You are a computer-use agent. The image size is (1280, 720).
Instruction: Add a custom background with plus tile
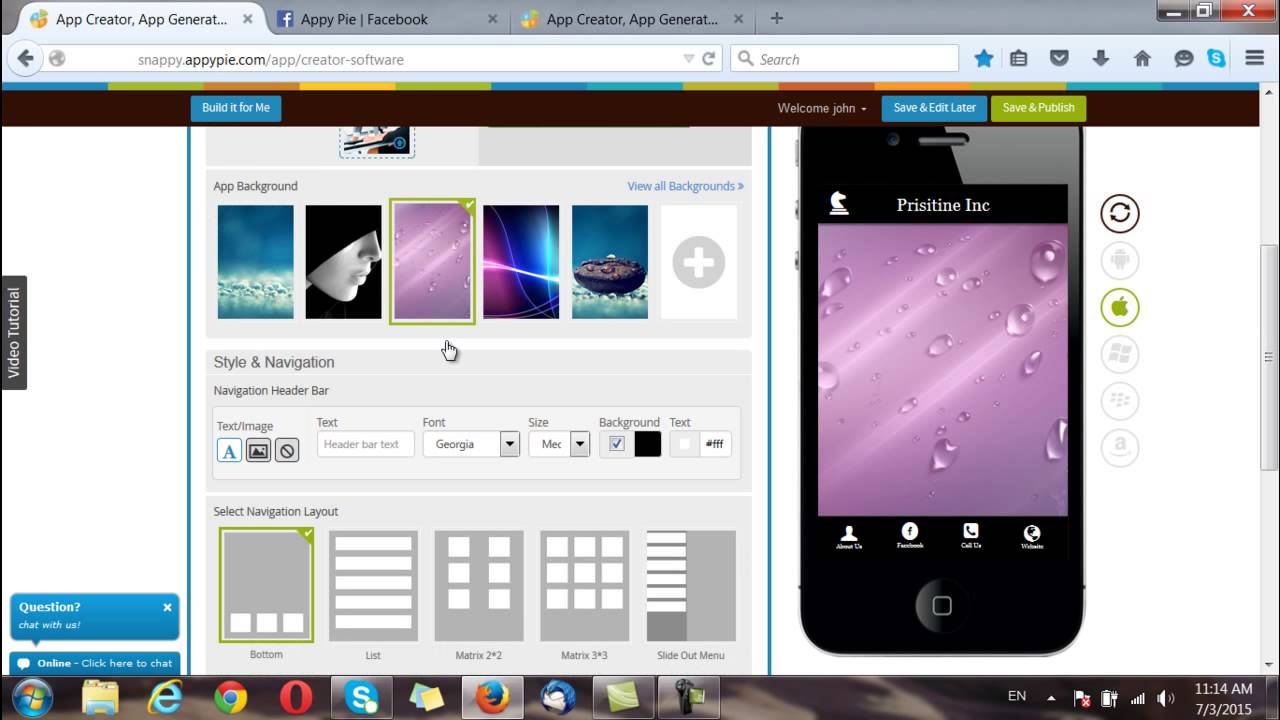698,262
